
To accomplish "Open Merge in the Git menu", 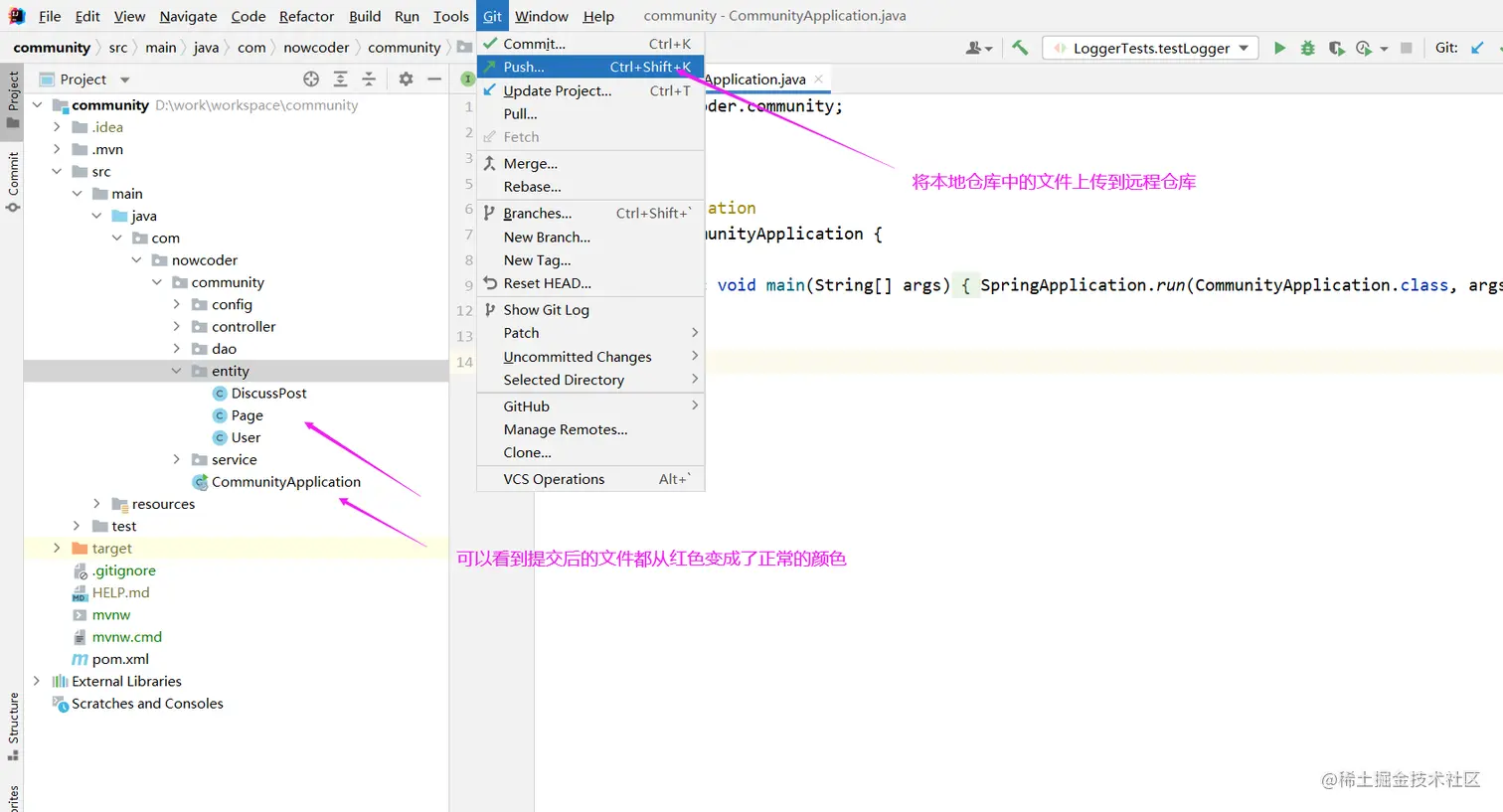I will pyautogui.click(x=590, y=163).
